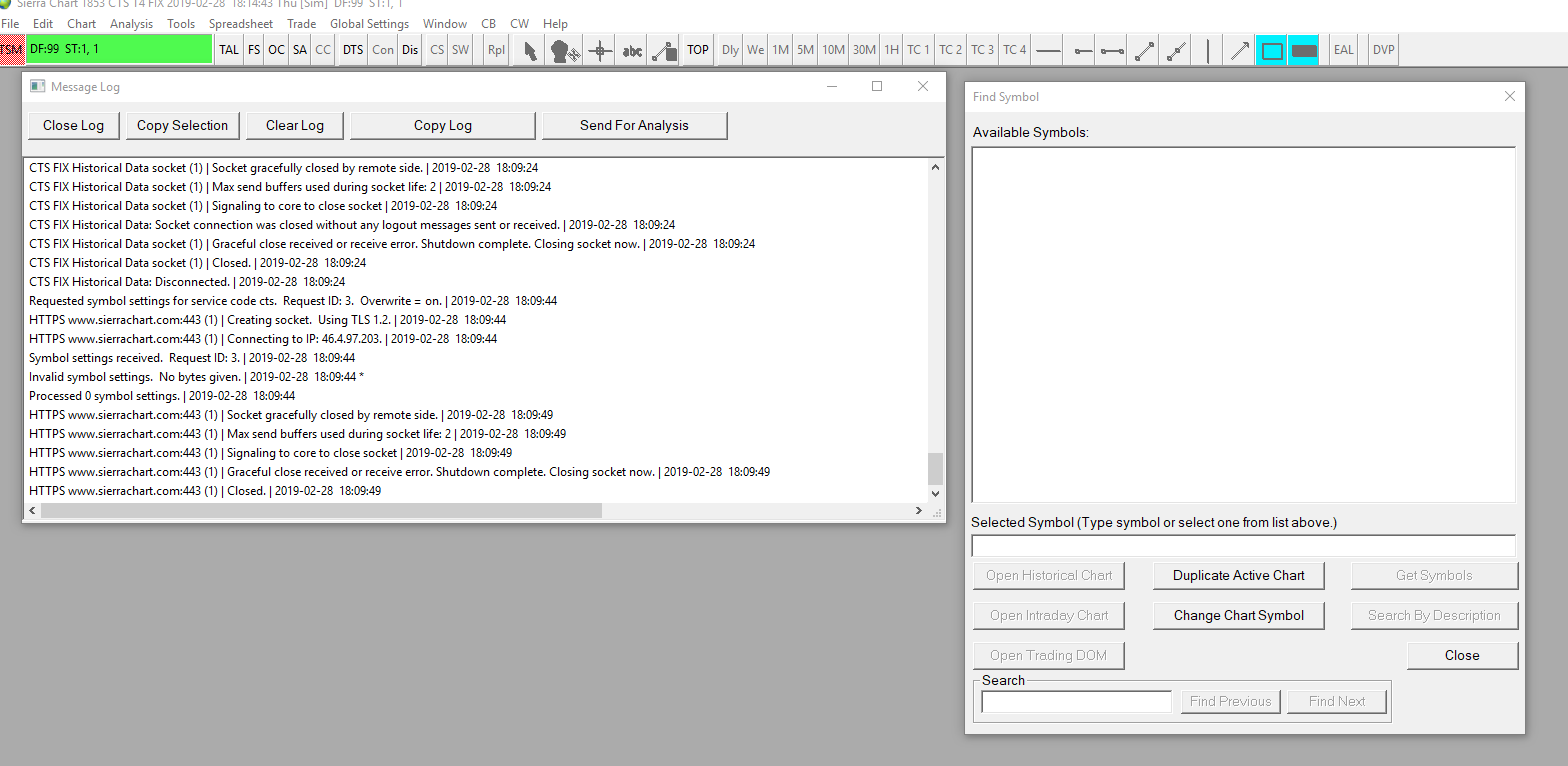Click the TC 3 toolbar button

point(983,50)
